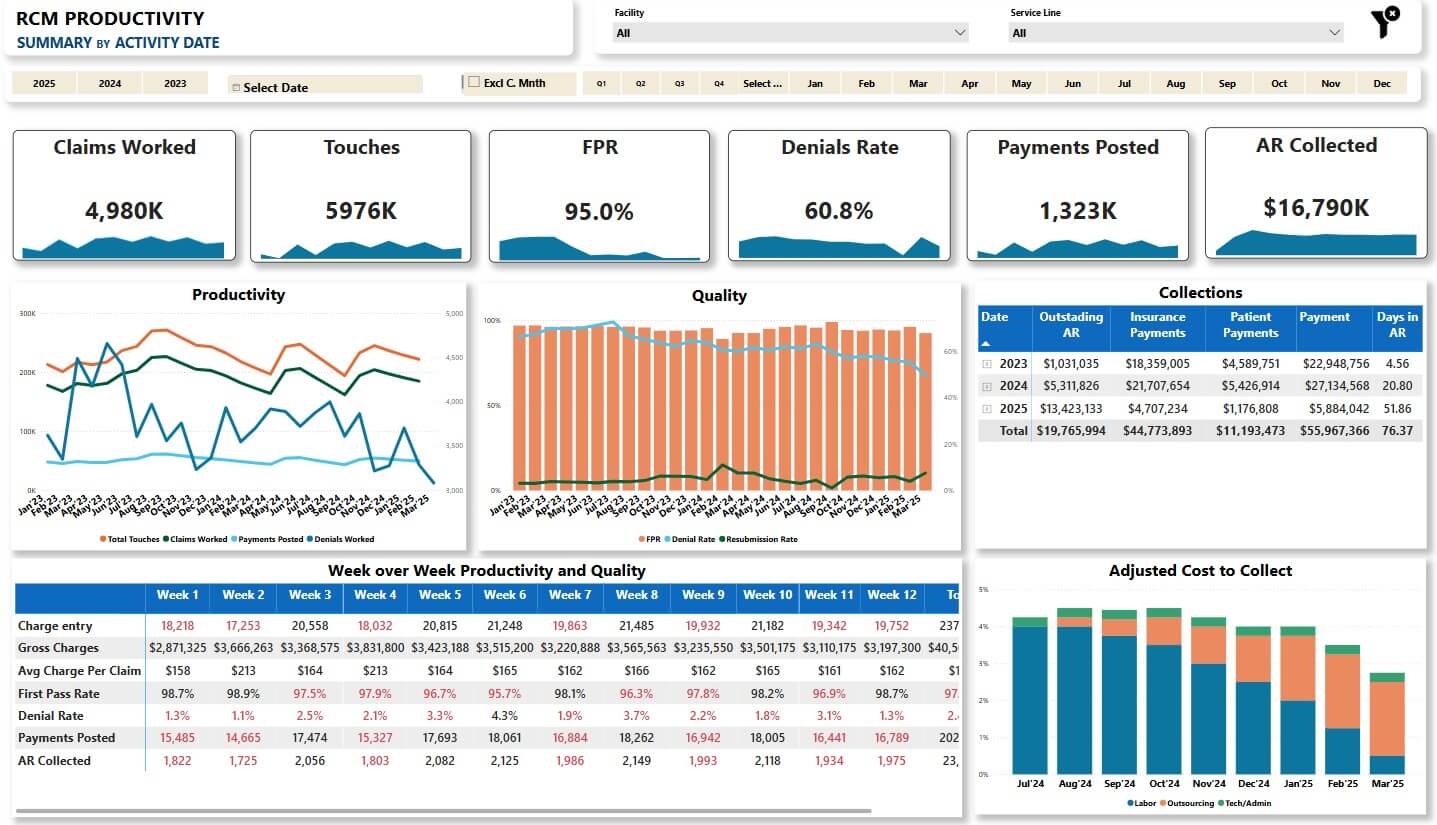The width and height of the screenshot is (1437, 825).
Task: Click the Resubmission Rate legend marker
Action: point(722,539)
